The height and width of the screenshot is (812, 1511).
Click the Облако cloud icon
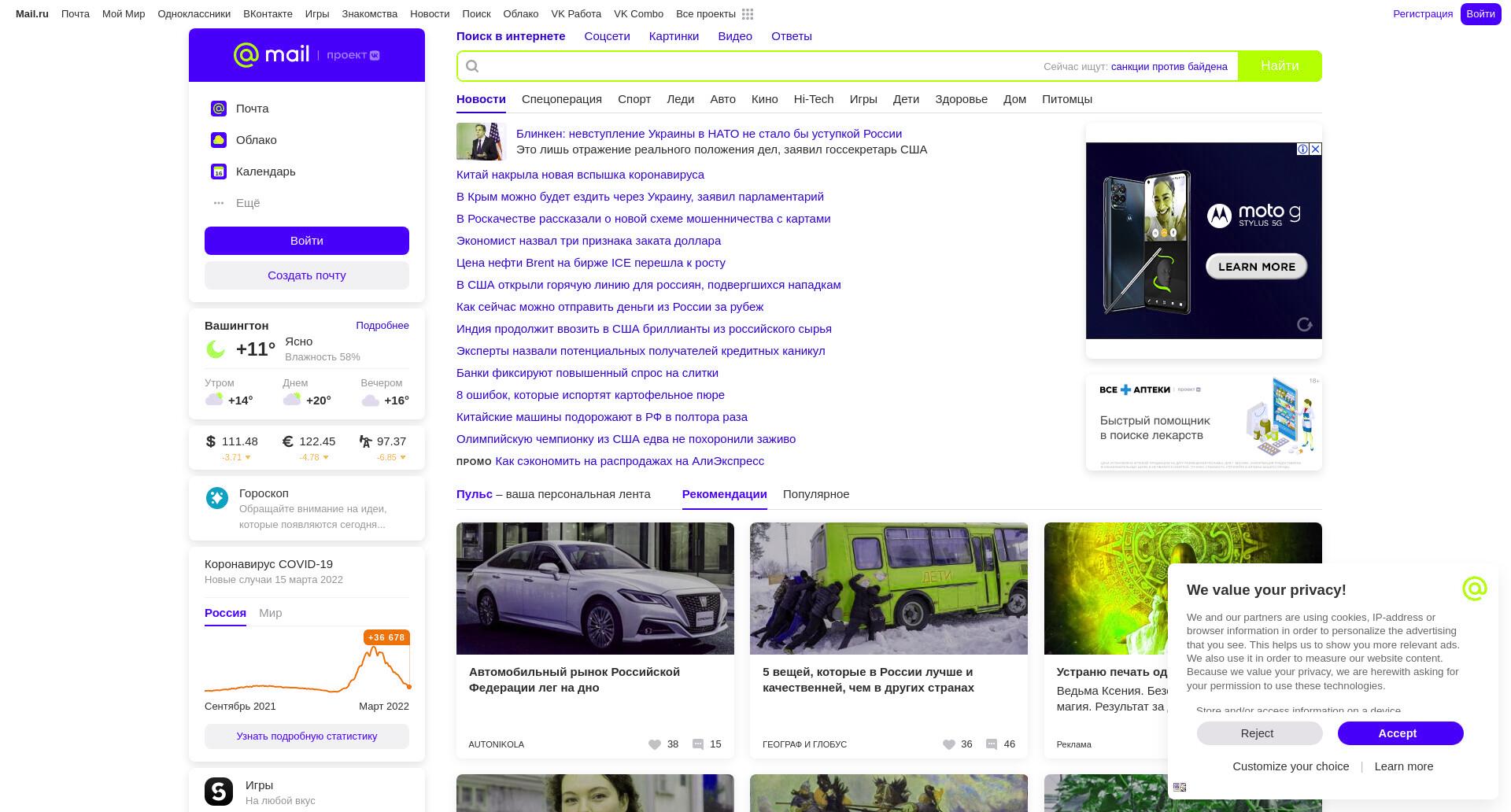(219, 140)
